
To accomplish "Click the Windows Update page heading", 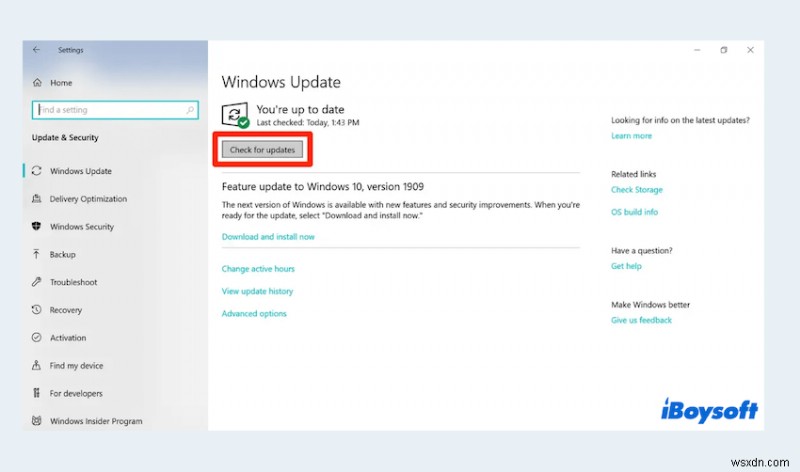I will click(x=281, y=82).
